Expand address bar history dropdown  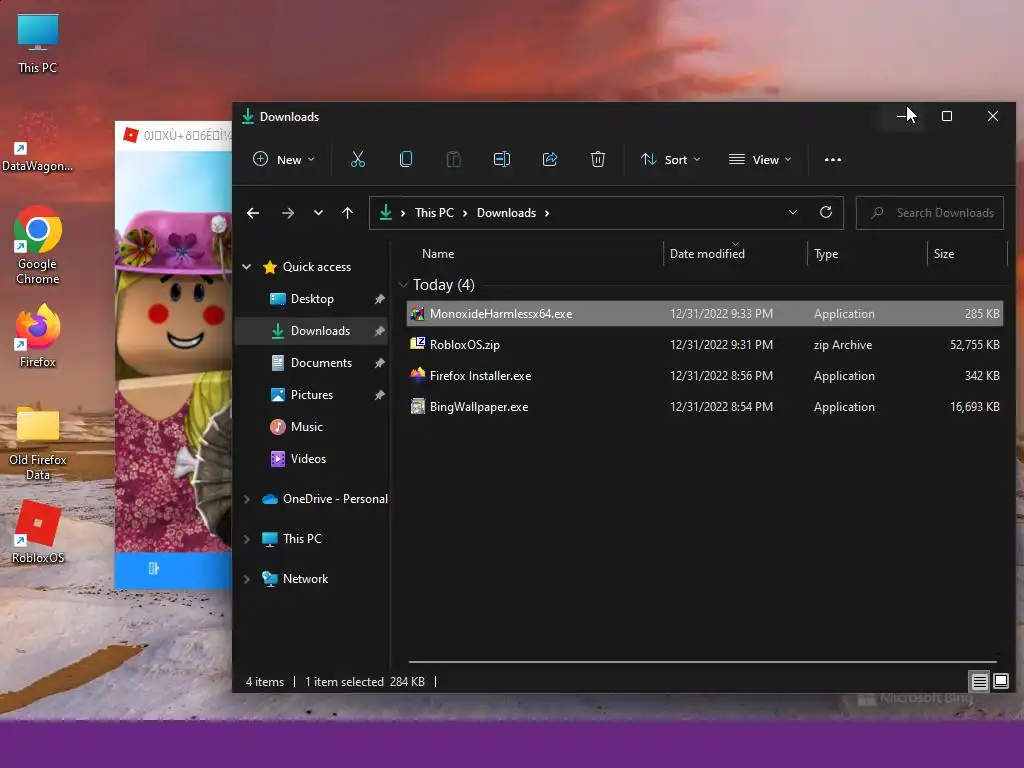[x=793, y=212]
